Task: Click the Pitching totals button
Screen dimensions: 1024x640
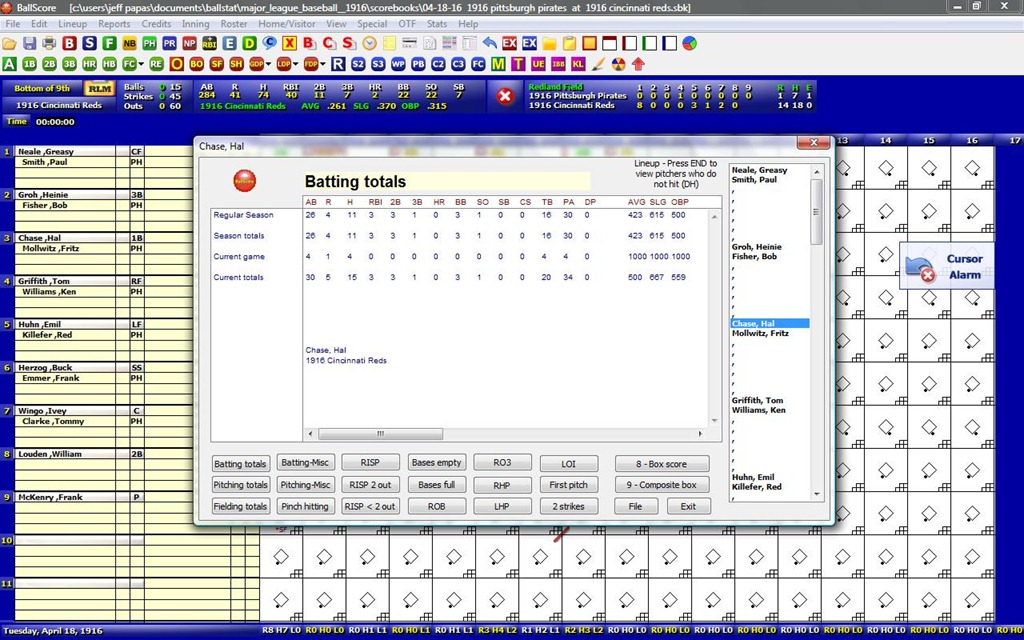Action: coord(240,485)
